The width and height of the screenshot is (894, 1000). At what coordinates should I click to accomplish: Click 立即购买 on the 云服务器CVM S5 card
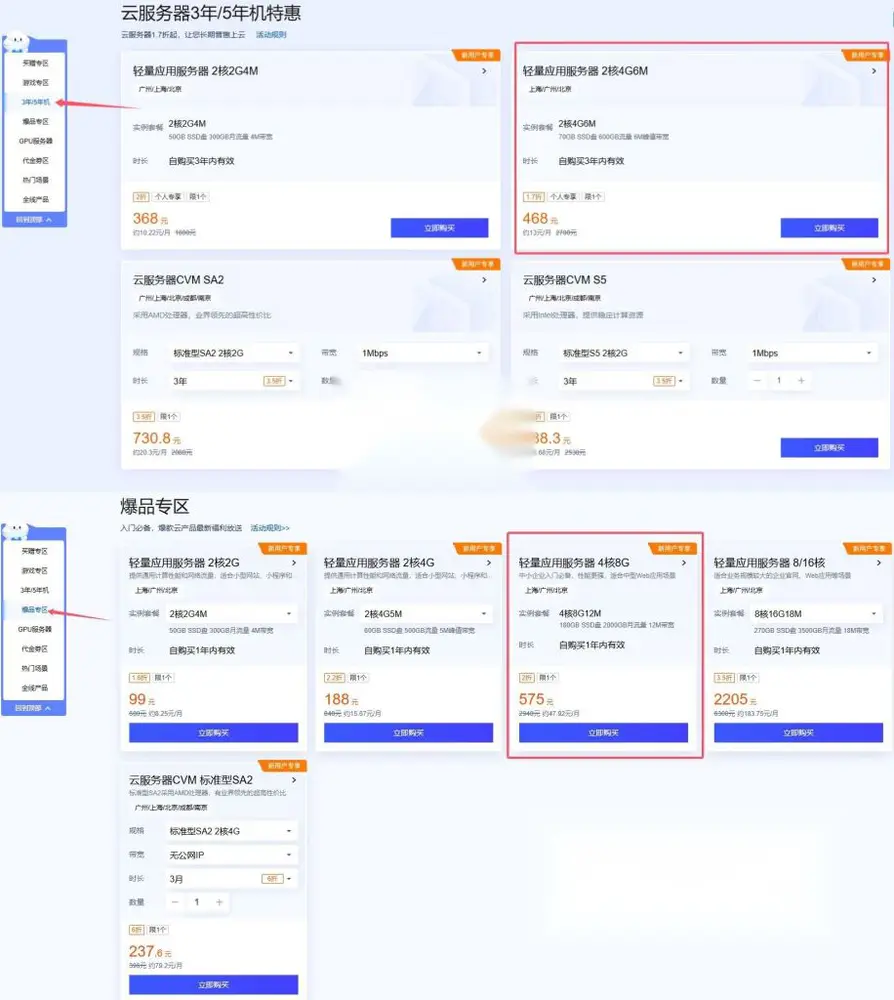point(829,448)
